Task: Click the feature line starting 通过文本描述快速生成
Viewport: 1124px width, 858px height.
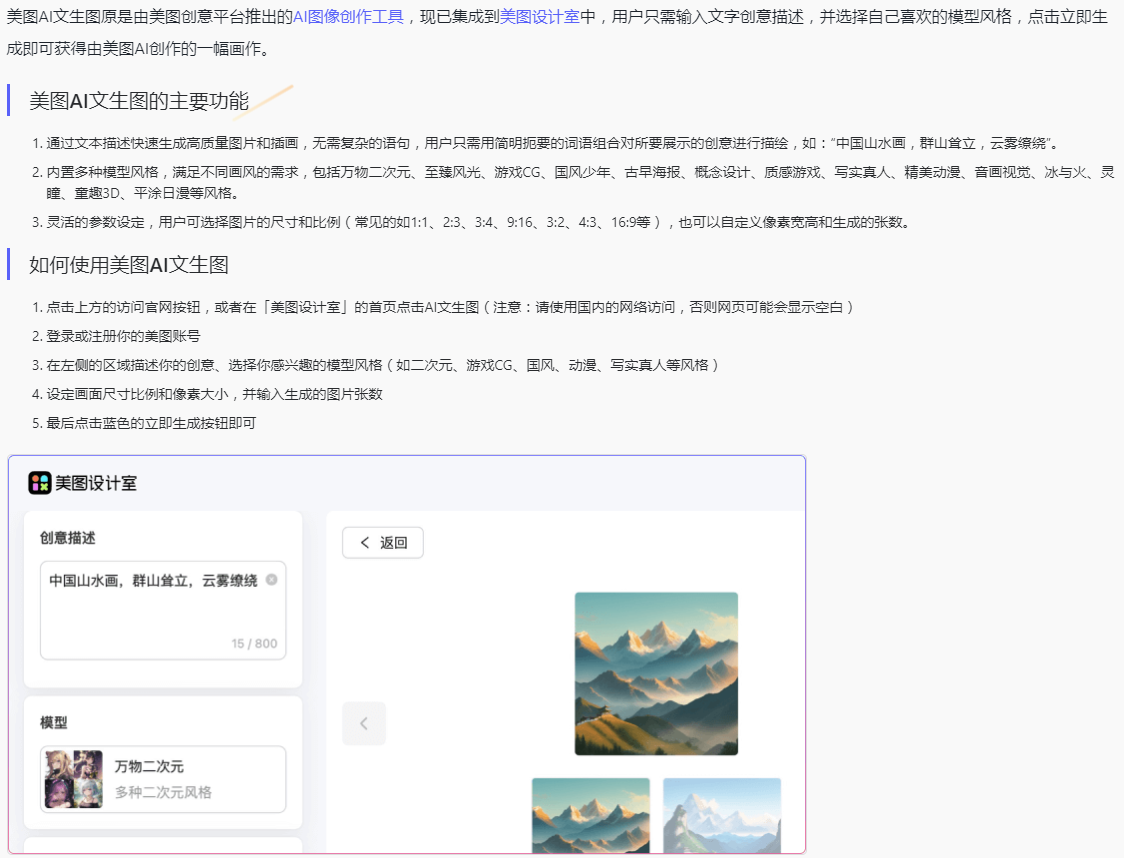Action: pyautogui.click(x=552, y=143)
